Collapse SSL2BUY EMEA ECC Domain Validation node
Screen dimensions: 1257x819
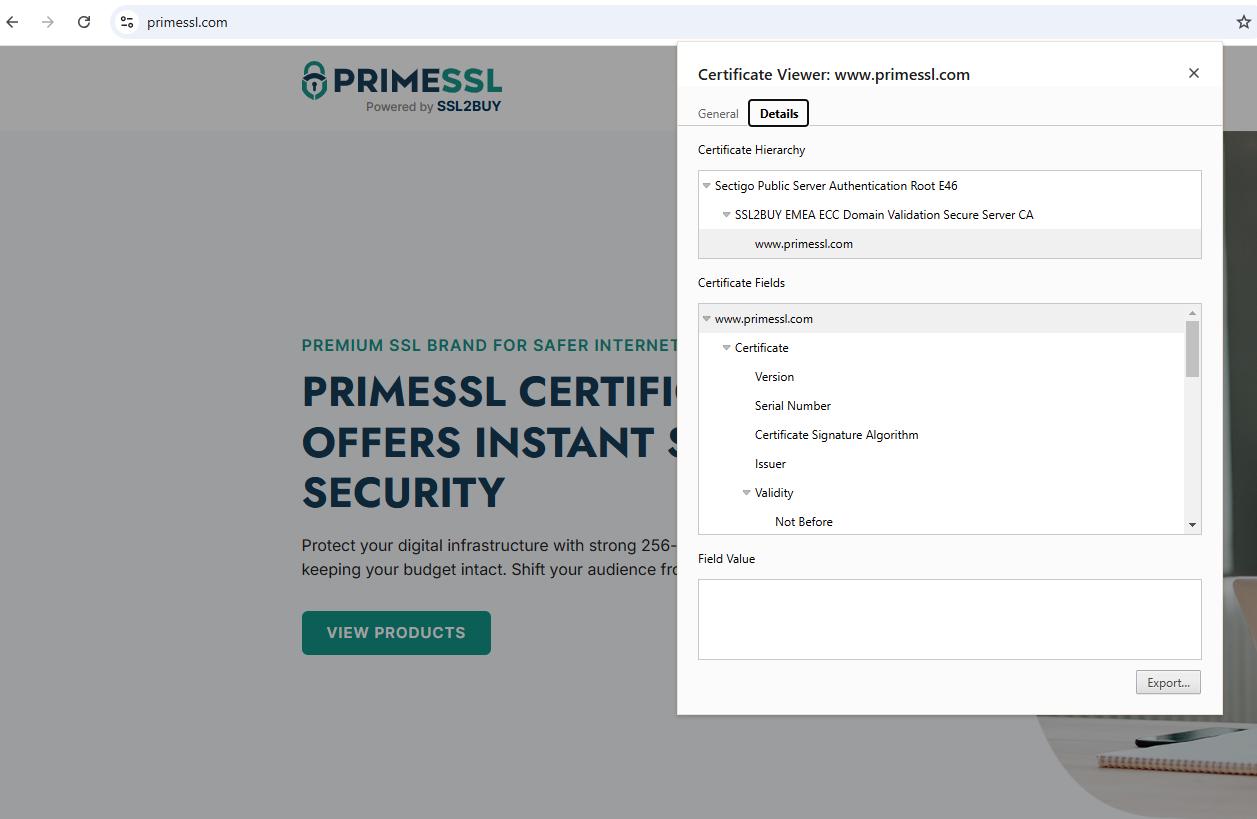727,215
